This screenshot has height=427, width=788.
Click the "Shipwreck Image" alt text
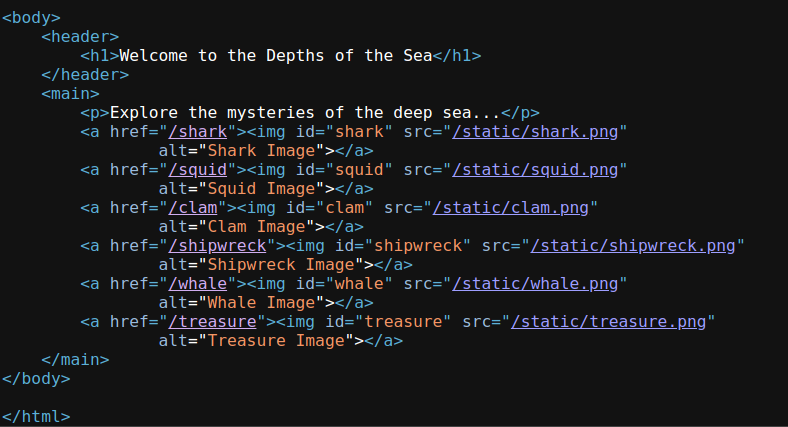tap(281, 265)
